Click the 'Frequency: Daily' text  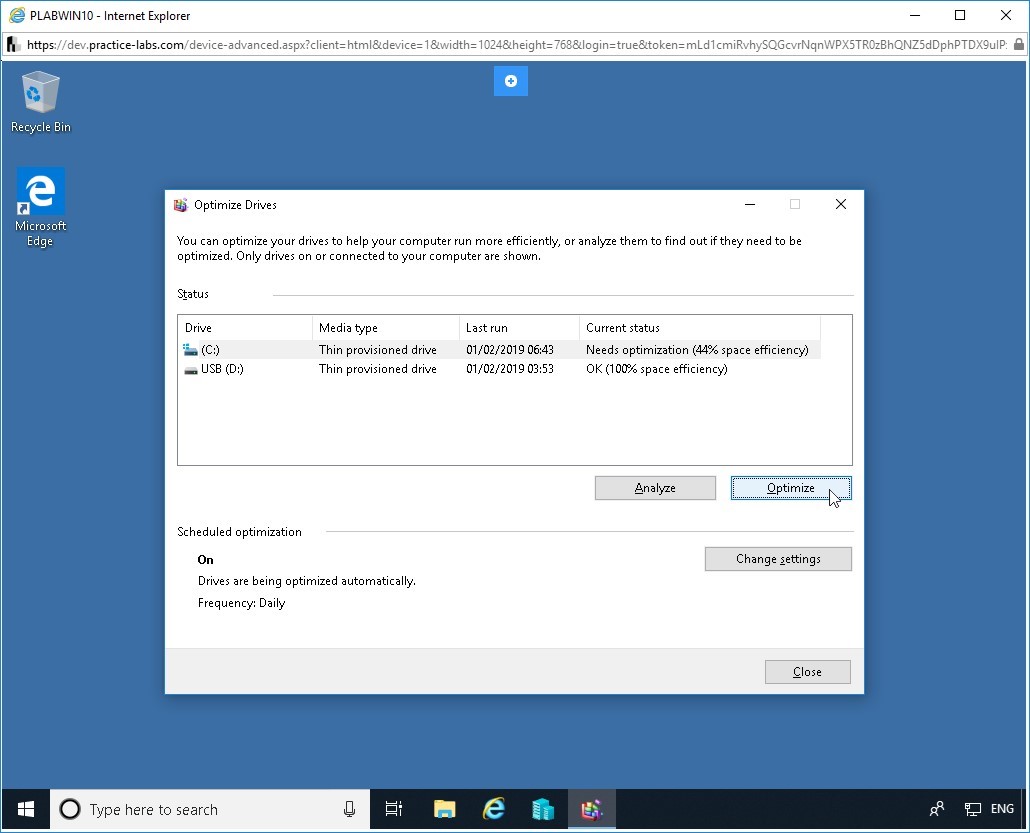click(x=242, y=603)
